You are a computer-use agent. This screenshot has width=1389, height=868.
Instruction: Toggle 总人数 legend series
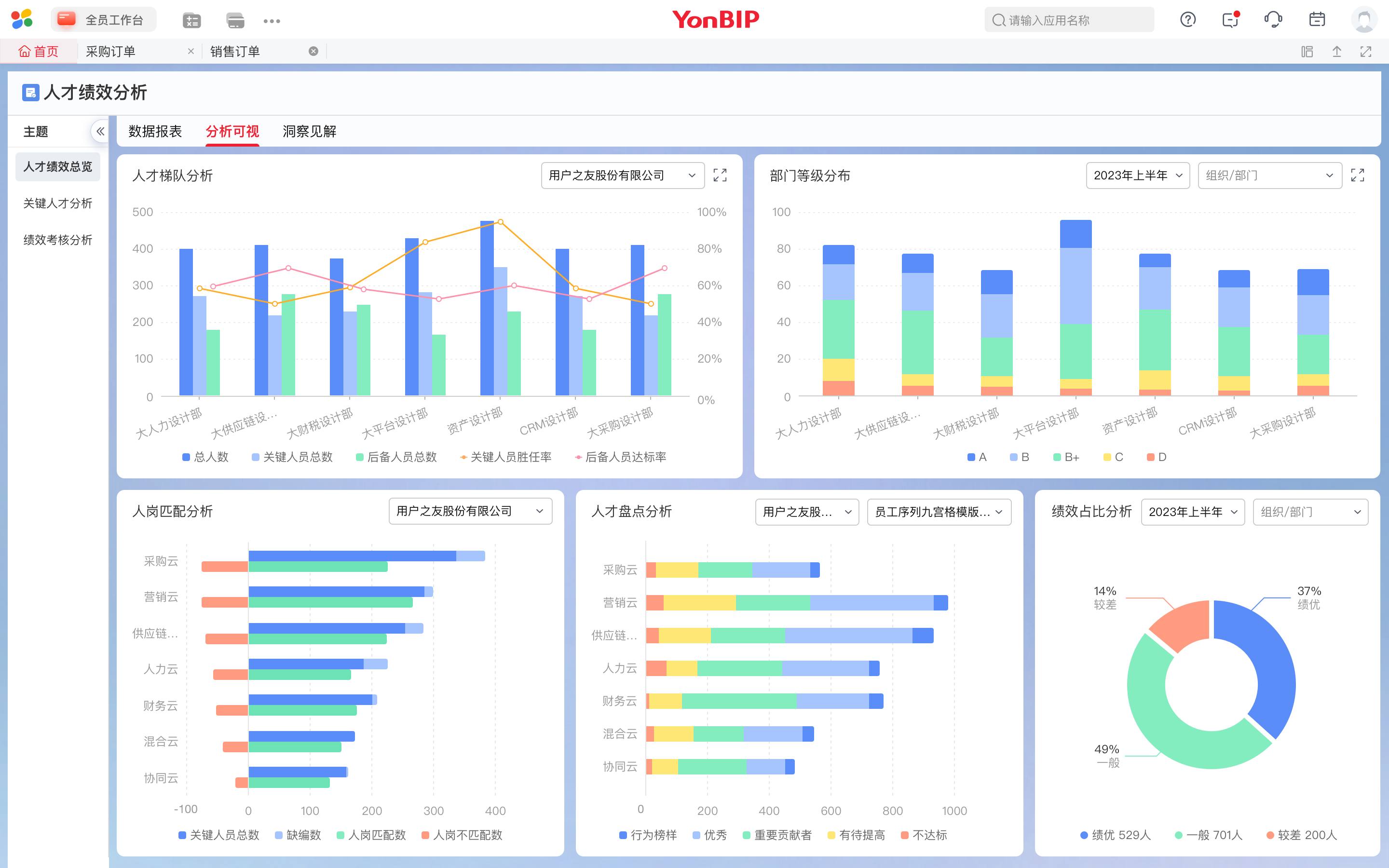(x=205, y=457)
